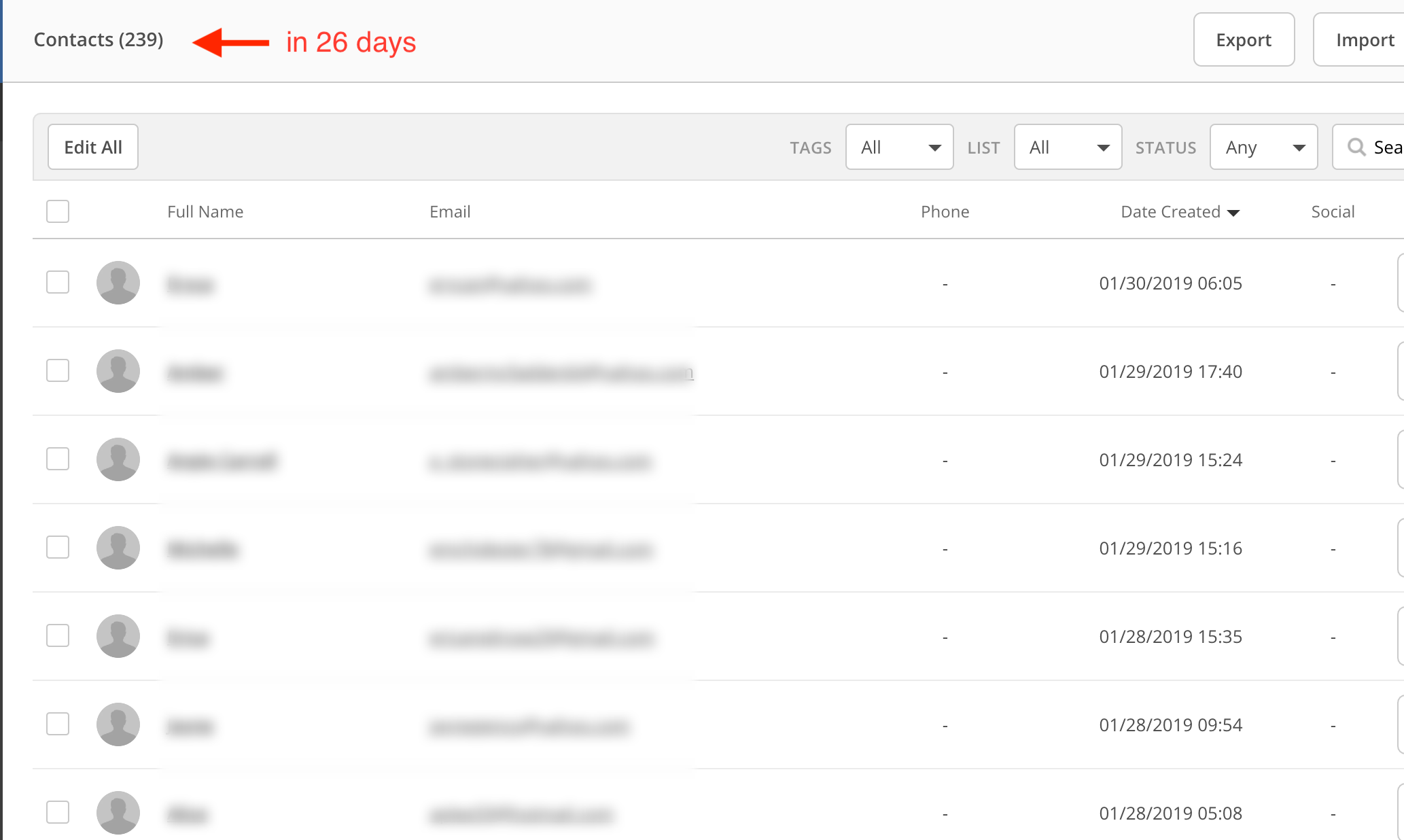The width and height of the screenshot is (1404, 840).
Task: Click avatar icon of 01/30/2019 06:05 contact
Action: coord(118,283)
